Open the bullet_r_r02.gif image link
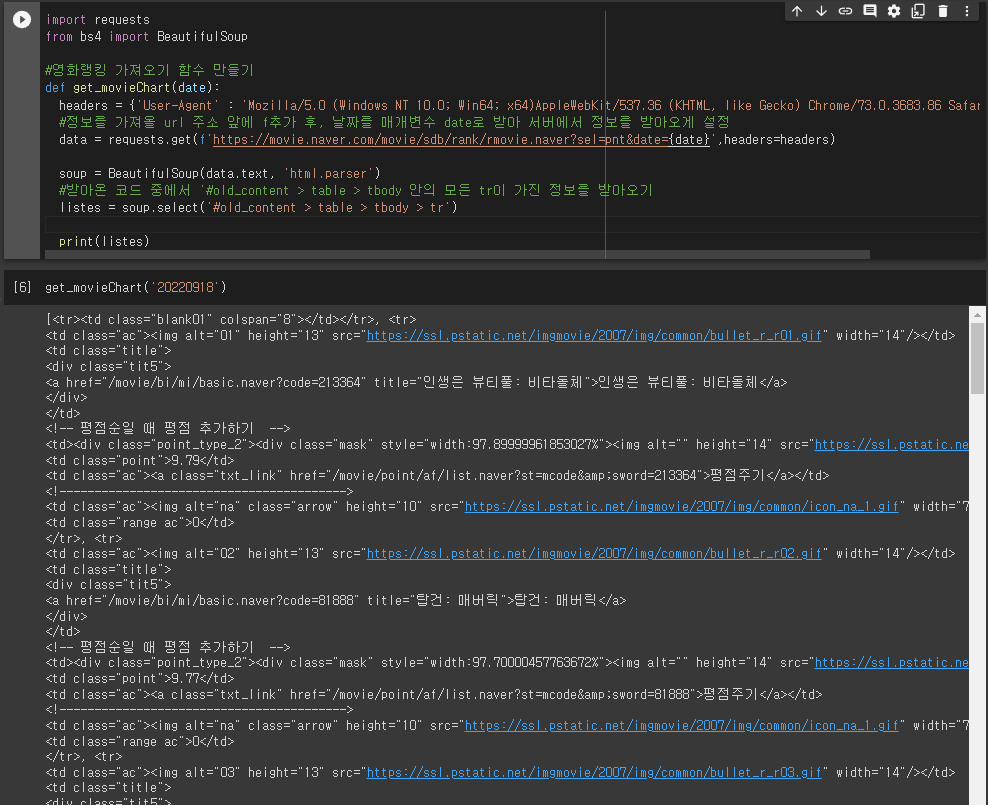 [594, 554]
